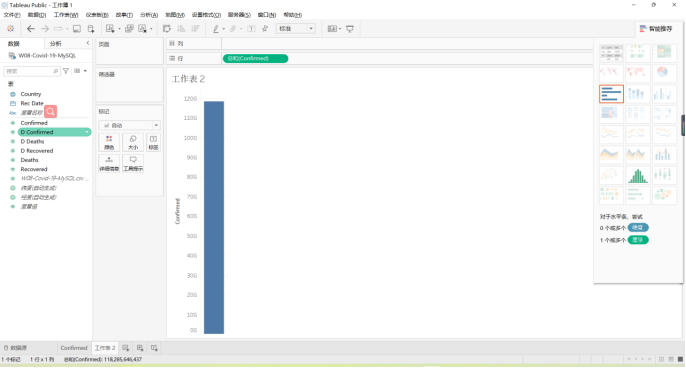Switch to the Confirmed sheet tab
Screen dimensions: 686x368
74,348
